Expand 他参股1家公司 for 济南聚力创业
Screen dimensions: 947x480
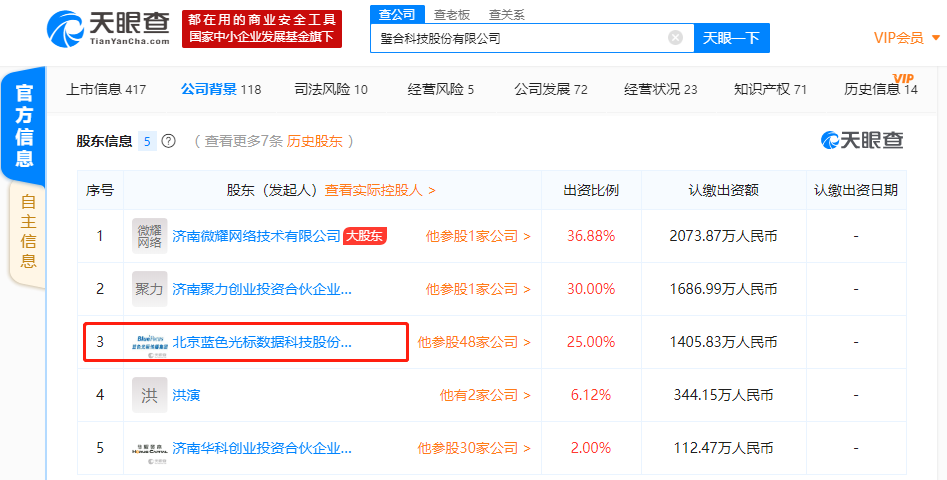pos(478,289)
